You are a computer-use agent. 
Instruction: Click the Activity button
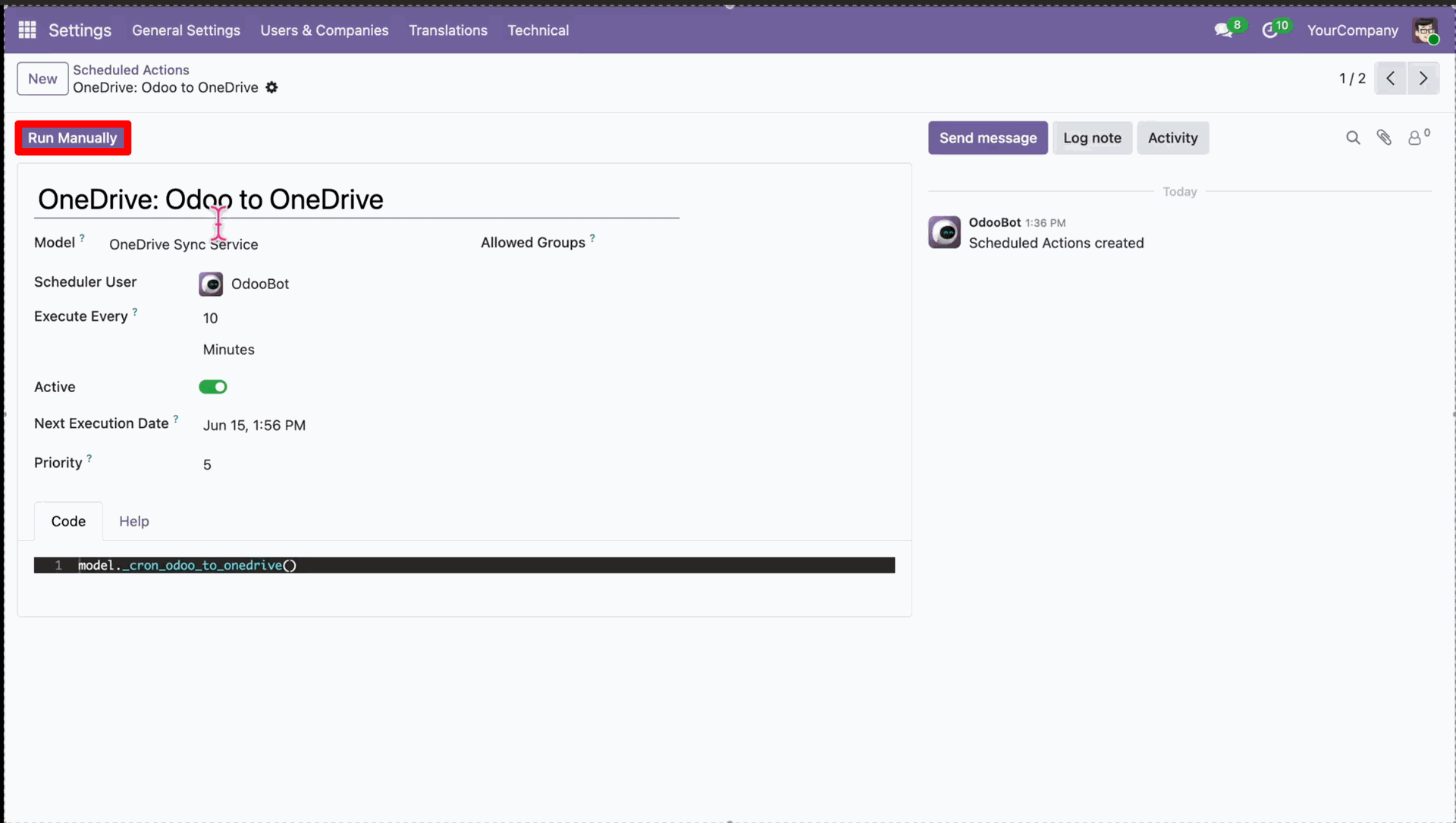pos(1173,138)
